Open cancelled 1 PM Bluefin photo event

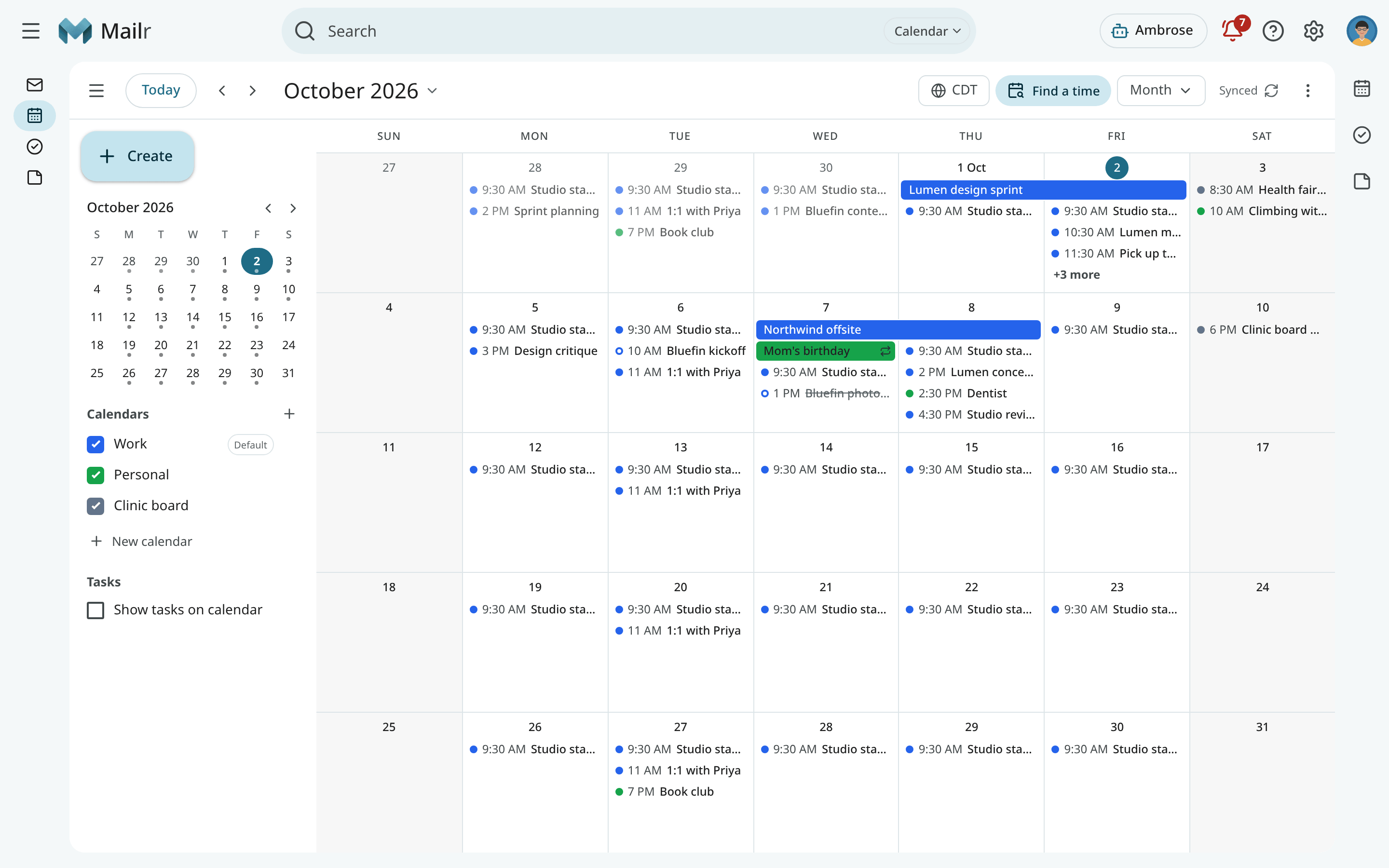(x=825, y=393)
